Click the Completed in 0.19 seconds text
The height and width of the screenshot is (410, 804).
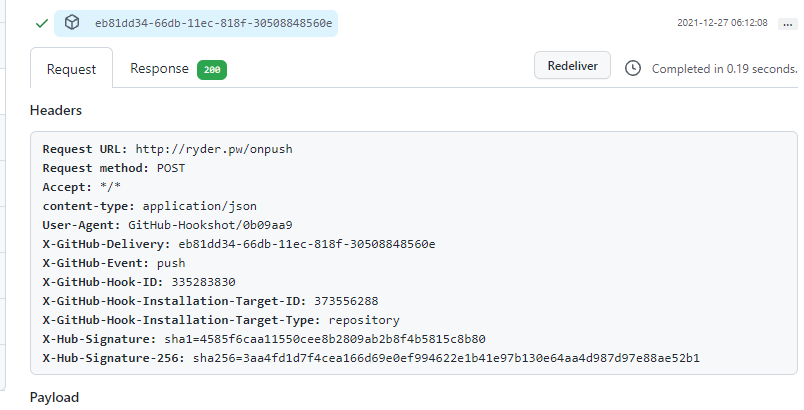point(724,69)
